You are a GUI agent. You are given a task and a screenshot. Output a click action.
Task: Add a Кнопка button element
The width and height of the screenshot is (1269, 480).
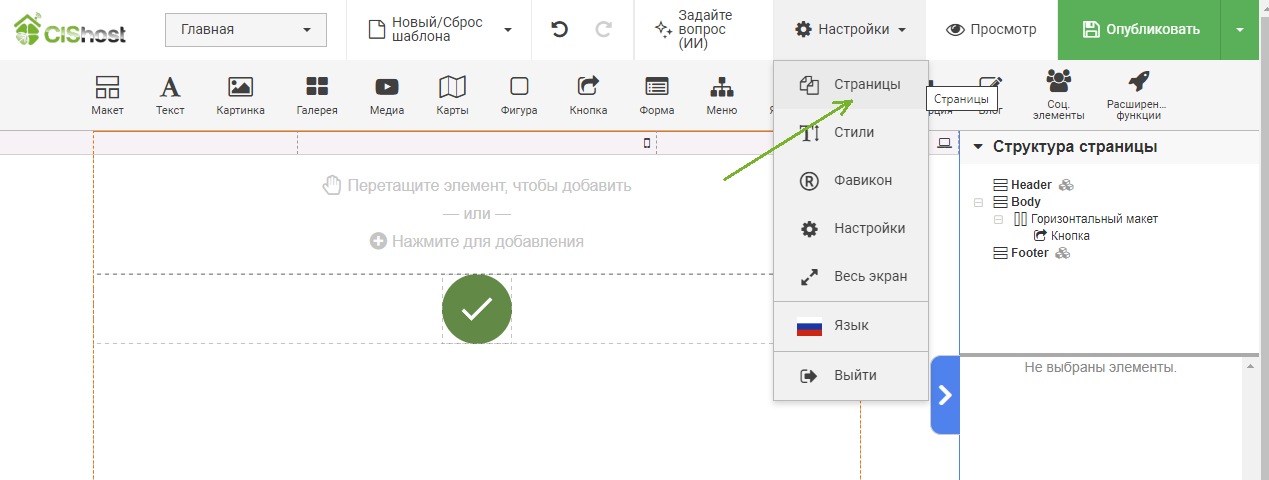pos(588,96)
